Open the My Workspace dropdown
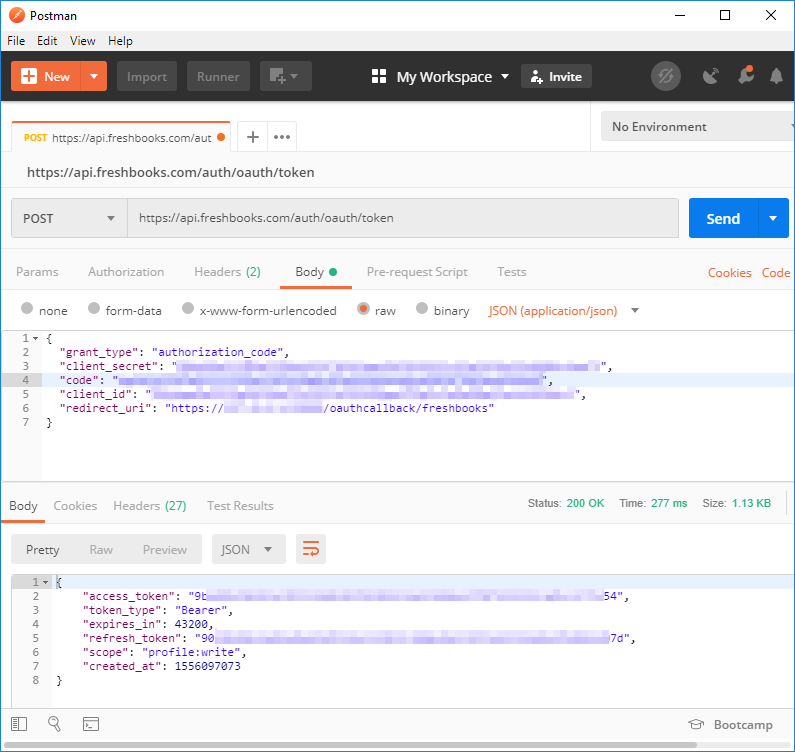Screen dimensions: 795x752 tap(440, 77)
